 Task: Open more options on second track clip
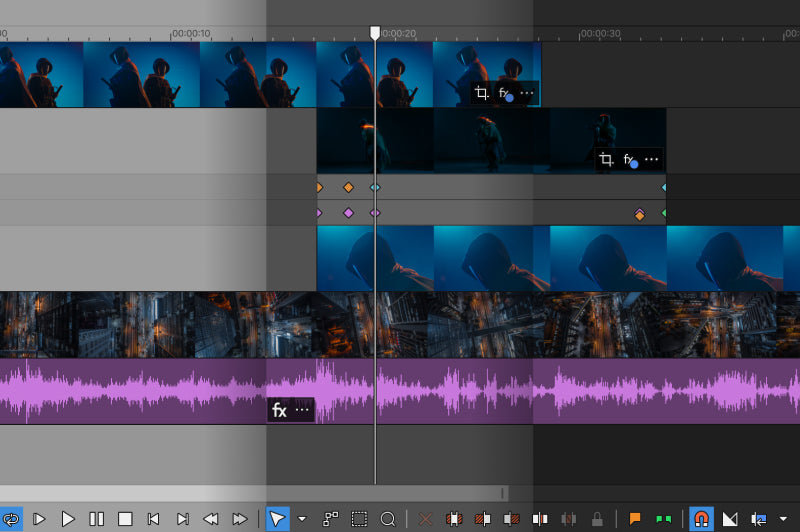coord(651,160)
